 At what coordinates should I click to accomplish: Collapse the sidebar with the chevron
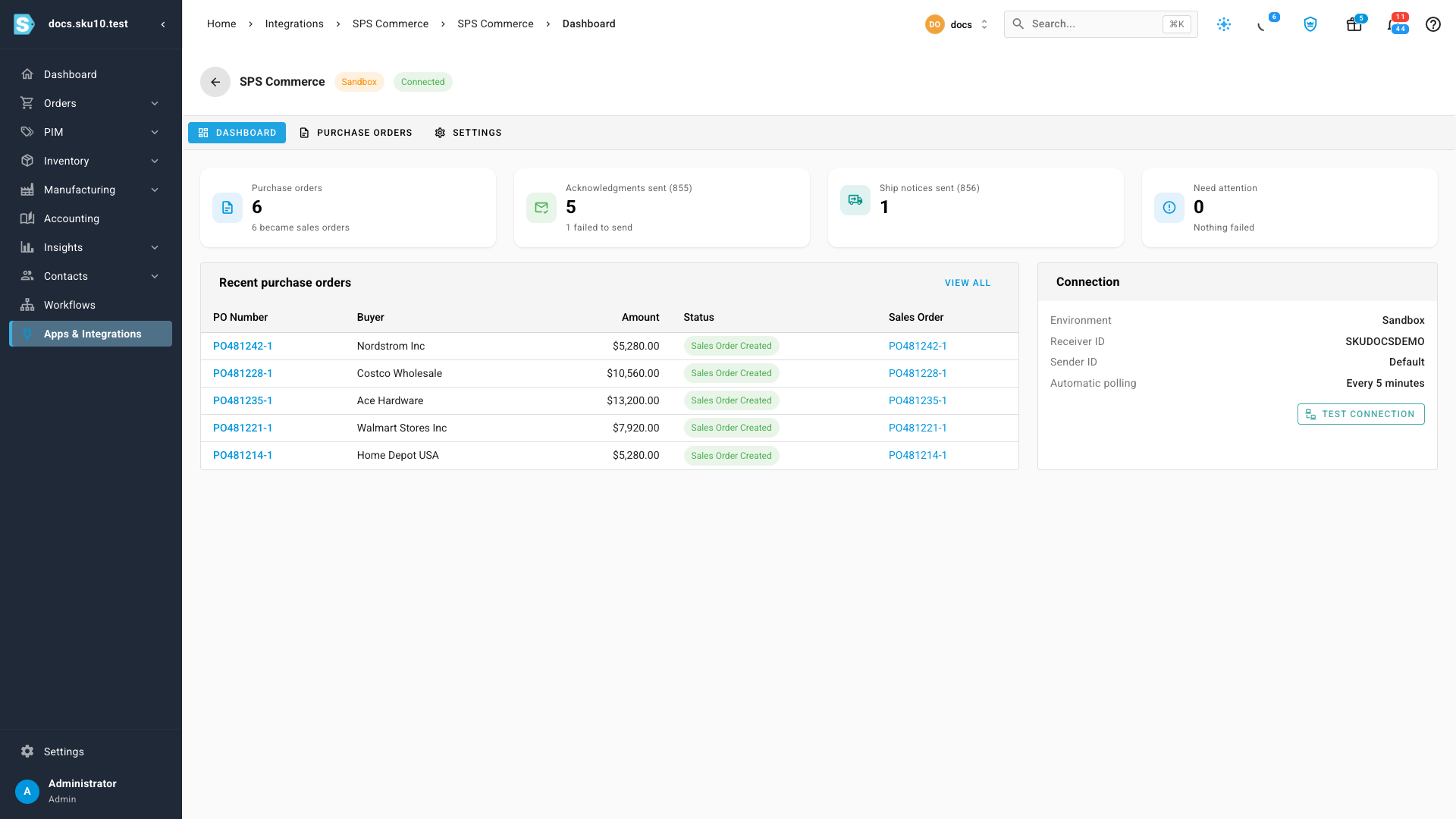163,24
